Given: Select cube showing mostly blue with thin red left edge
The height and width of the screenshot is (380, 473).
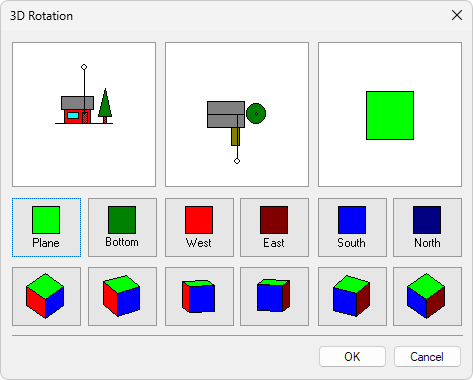Looking at the screenshot, I should click(x=199, y=296).
